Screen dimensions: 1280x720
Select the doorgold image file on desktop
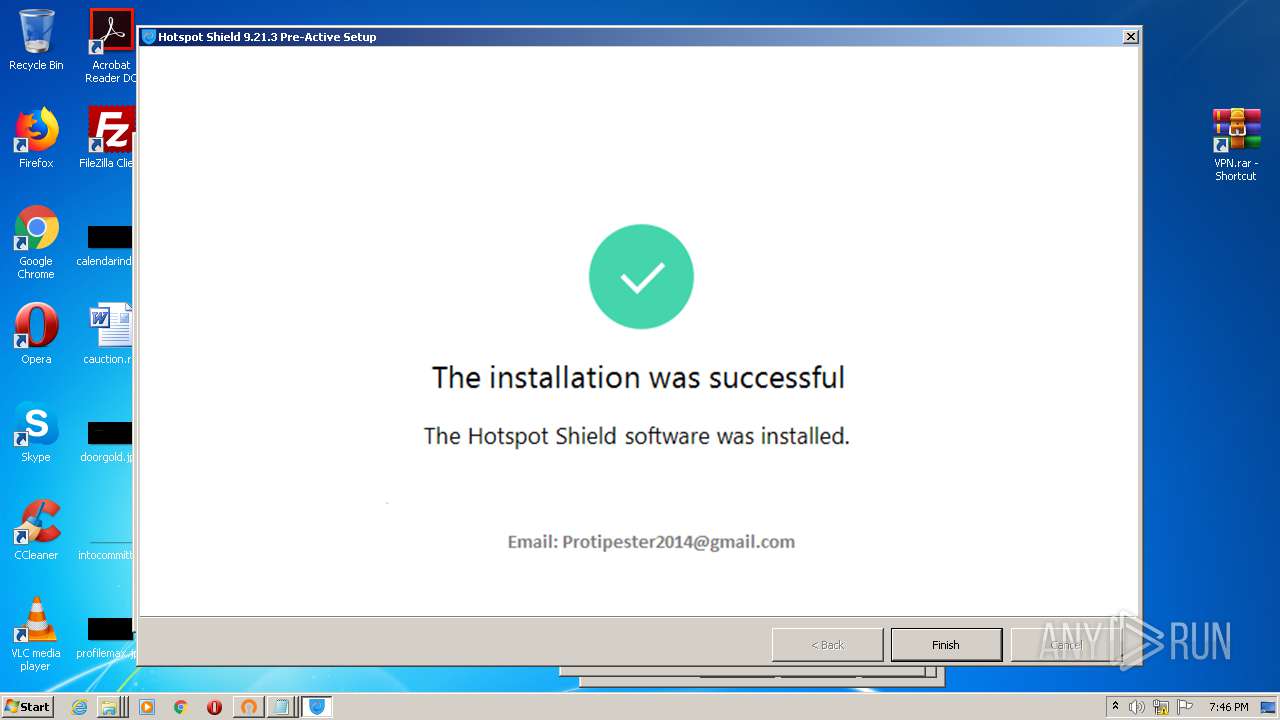(108, 442)
